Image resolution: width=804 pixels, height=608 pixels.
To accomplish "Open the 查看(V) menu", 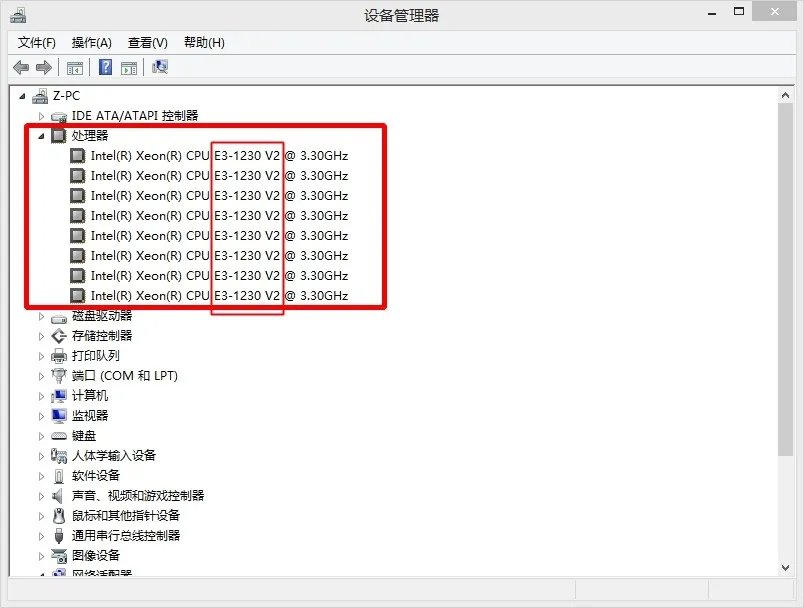I will point(147,42).
